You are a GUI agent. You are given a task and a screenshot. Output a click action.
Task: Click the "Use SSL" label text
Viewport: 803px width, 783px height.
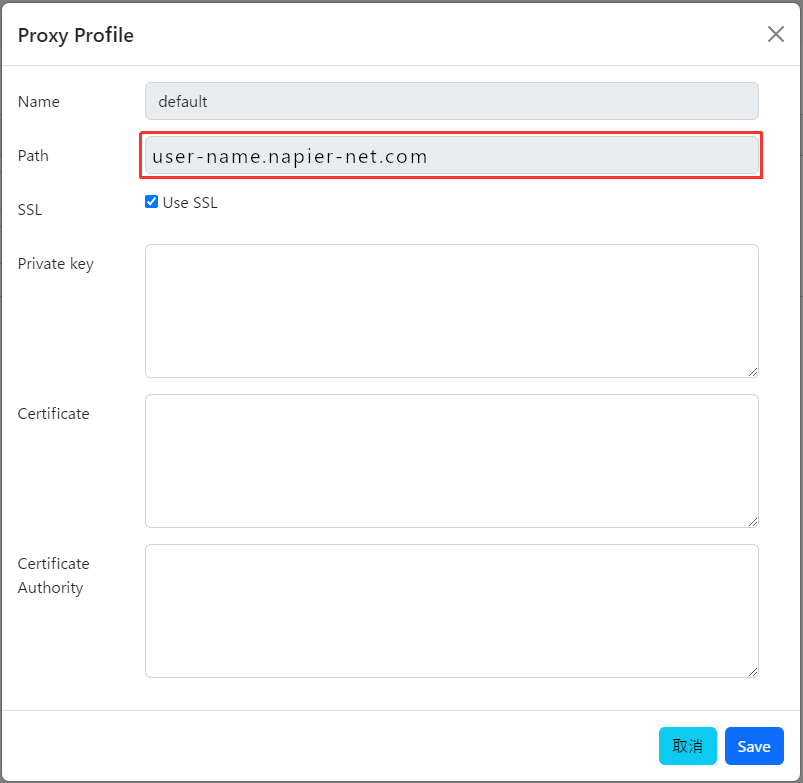point(190,202)
